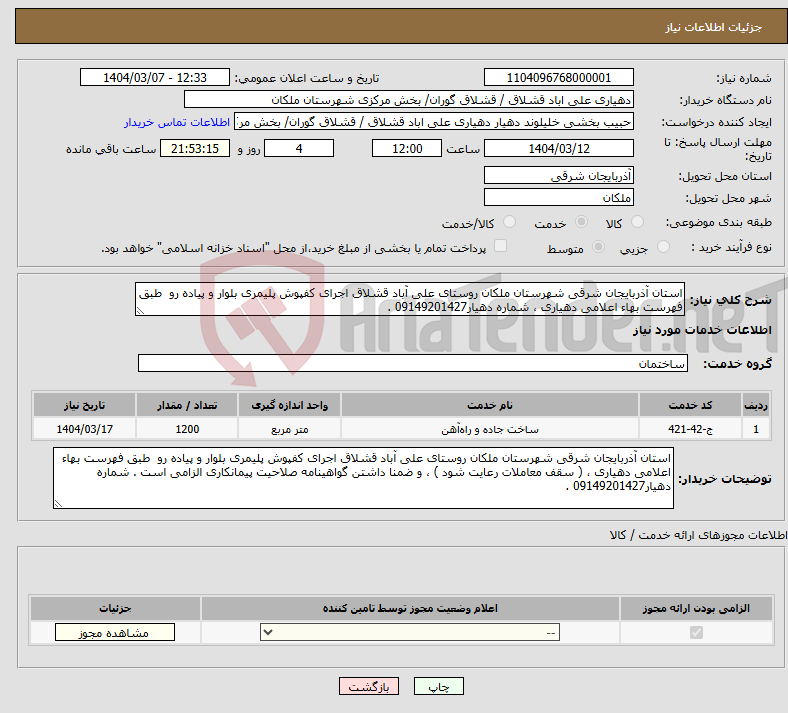This screenshot has width=788, height=713.
Task: Click the resize handle of the description box
Action: point(140,311)
